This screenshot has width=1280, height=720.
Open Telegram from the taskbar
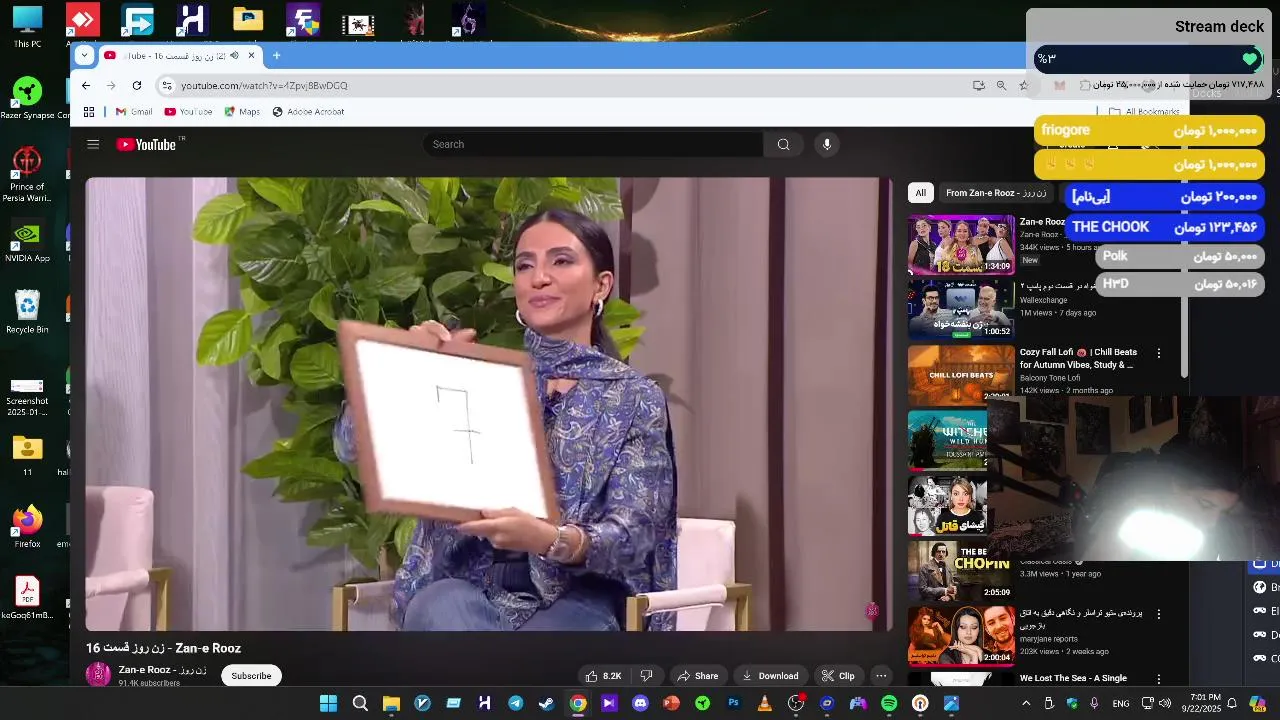(515, 704)
